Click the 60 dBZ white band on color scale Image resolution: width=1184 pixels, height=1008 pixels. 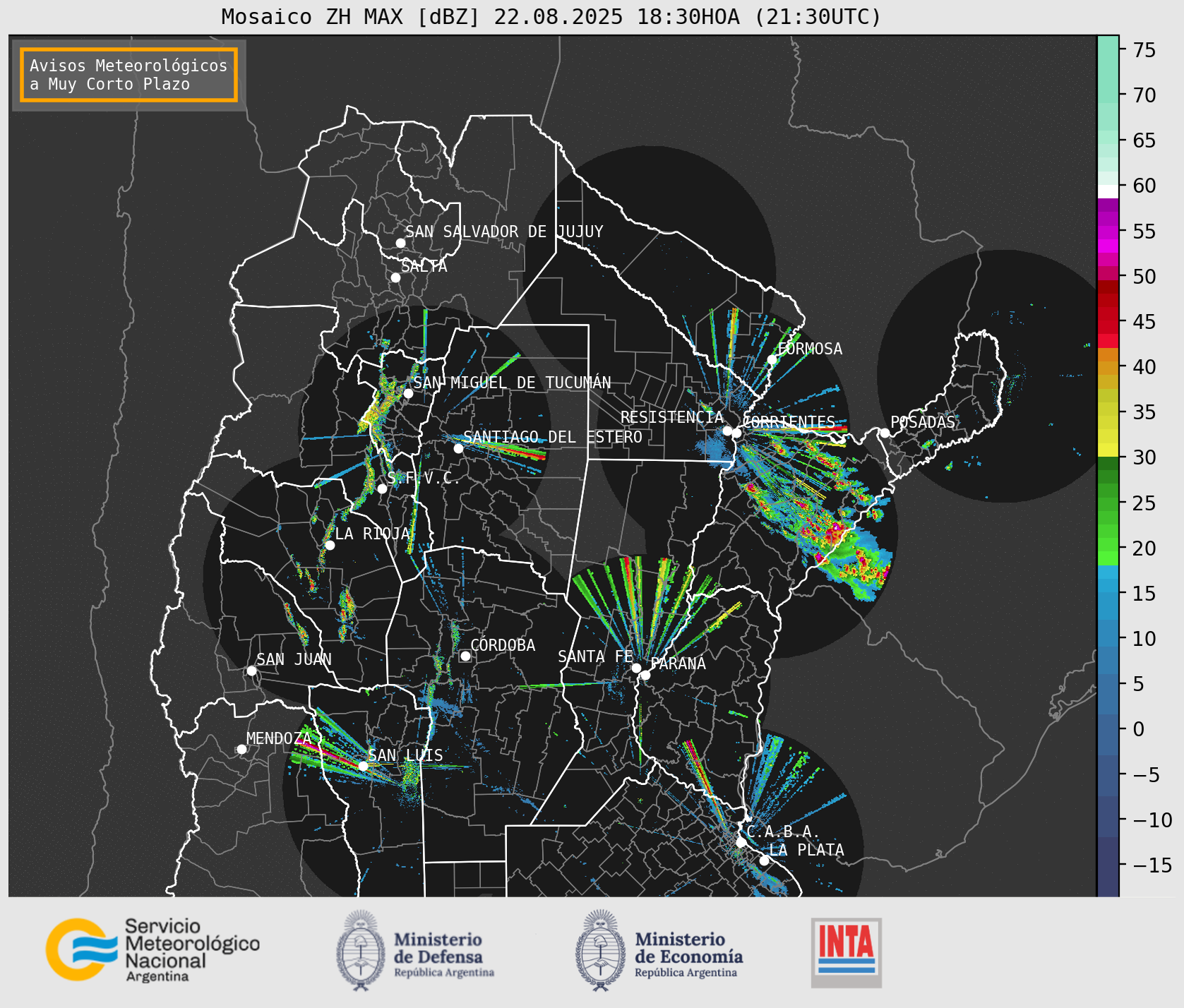(1108, 191)
